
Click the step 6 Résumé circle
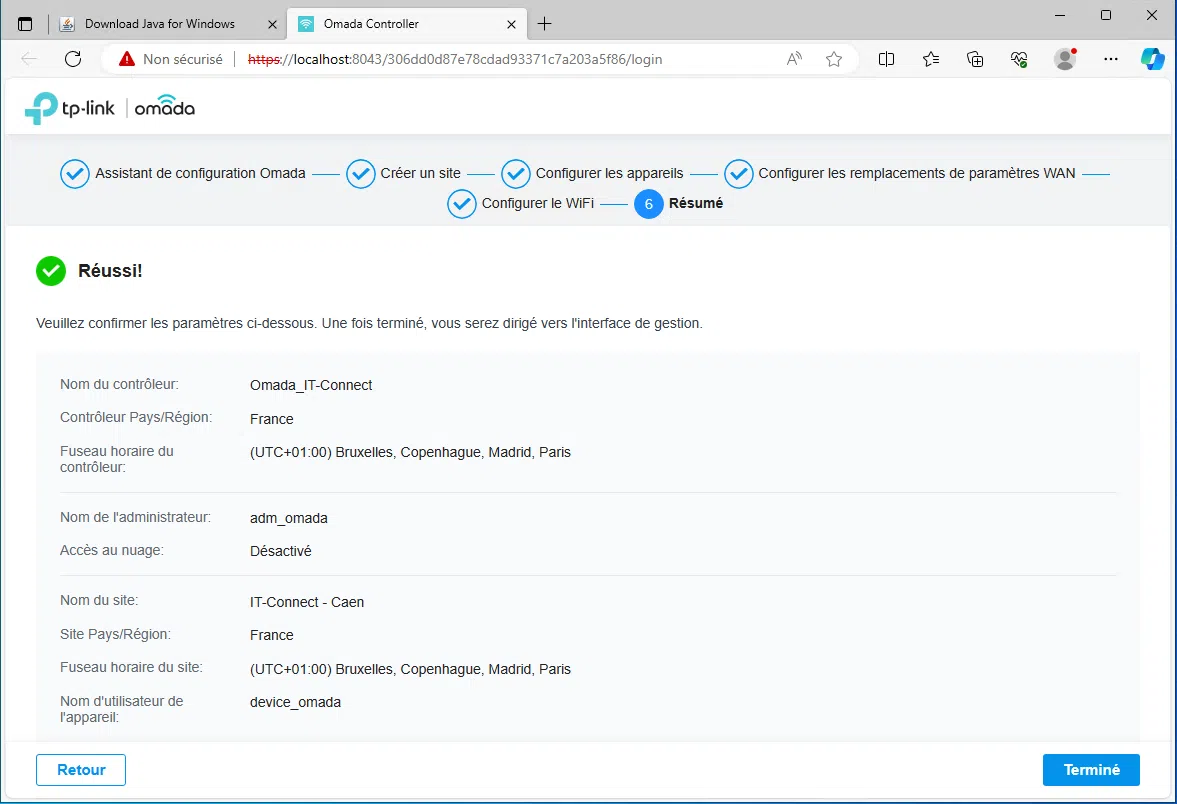pos(649,203)
